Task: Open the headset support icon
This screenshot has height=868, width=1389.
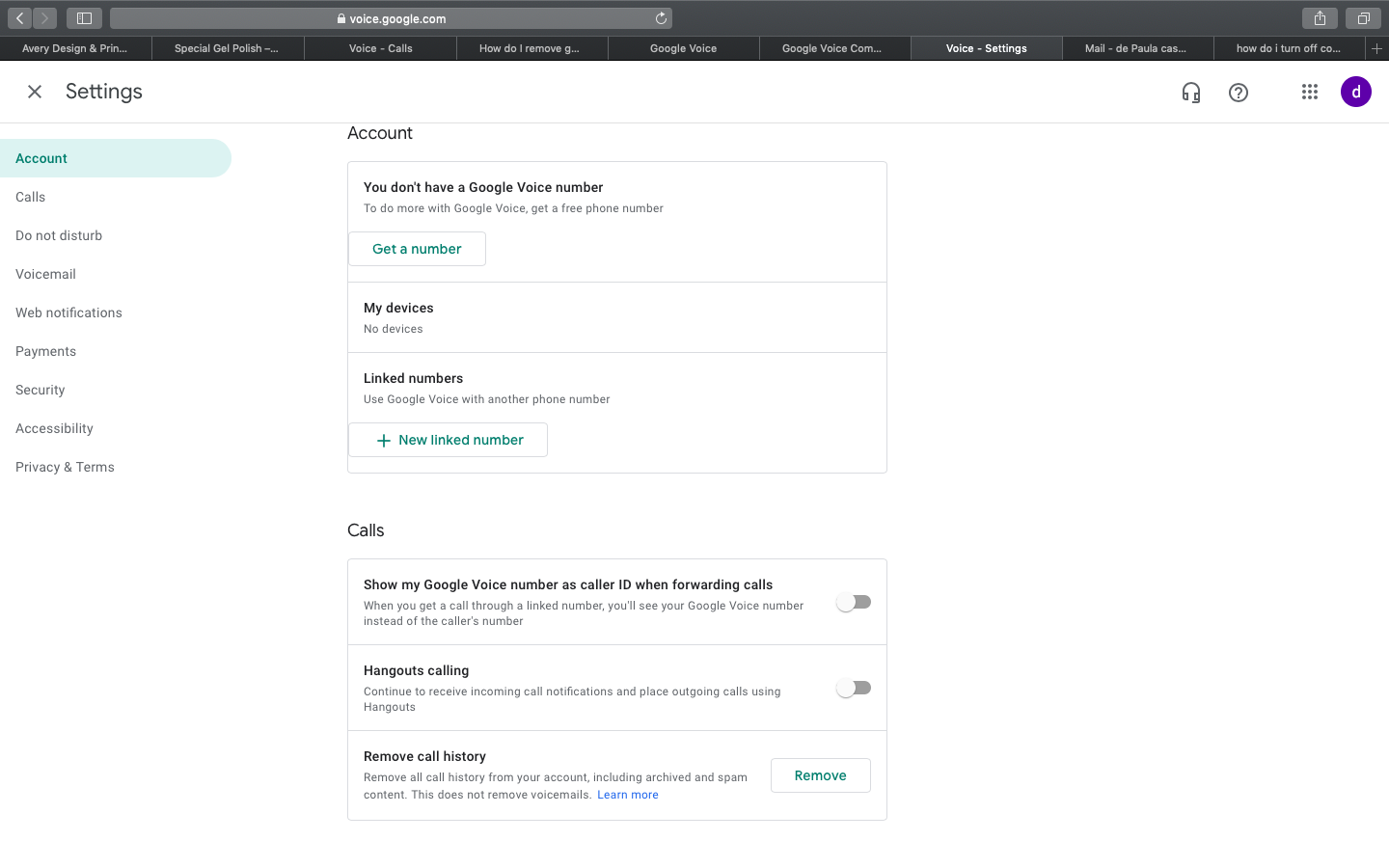Action: [1191, 93]
